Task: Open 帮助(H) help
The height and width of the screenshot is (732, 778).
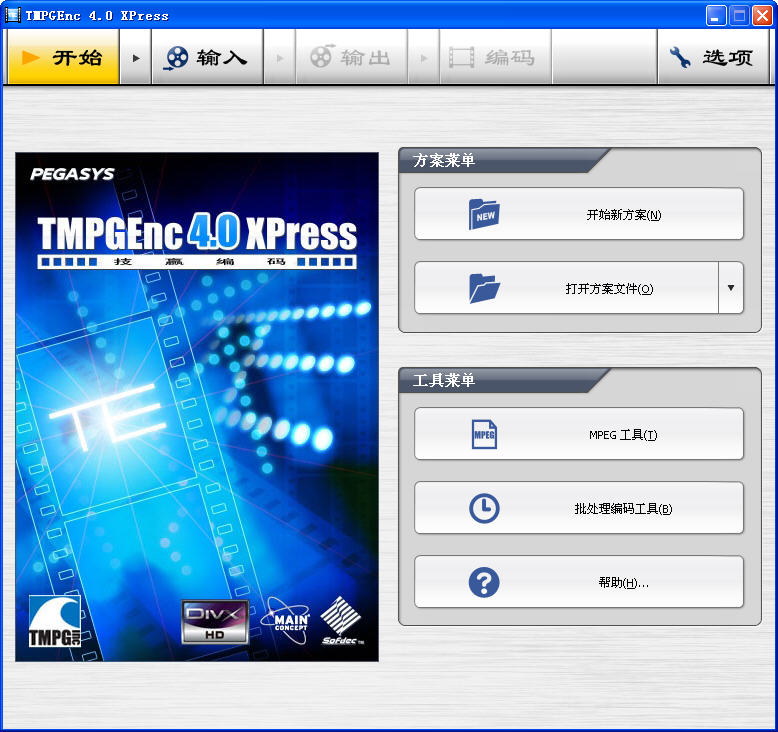Action: click(579, 582)
